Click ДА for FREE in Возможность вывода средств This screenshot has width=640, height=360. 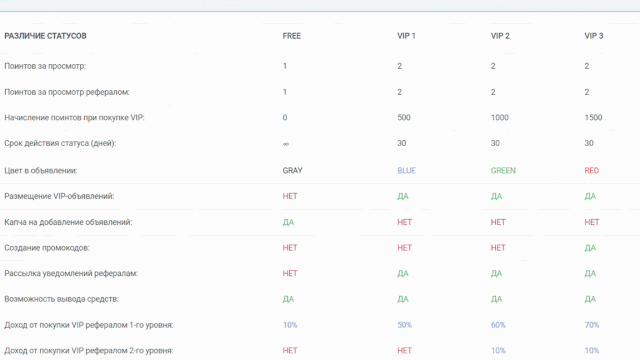[288, 299]
